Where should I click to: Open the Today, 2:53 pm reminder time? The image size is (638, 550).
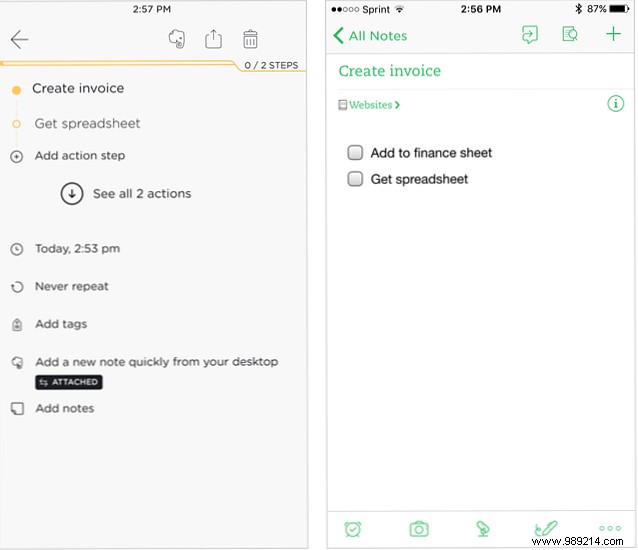tap(77, 249)
